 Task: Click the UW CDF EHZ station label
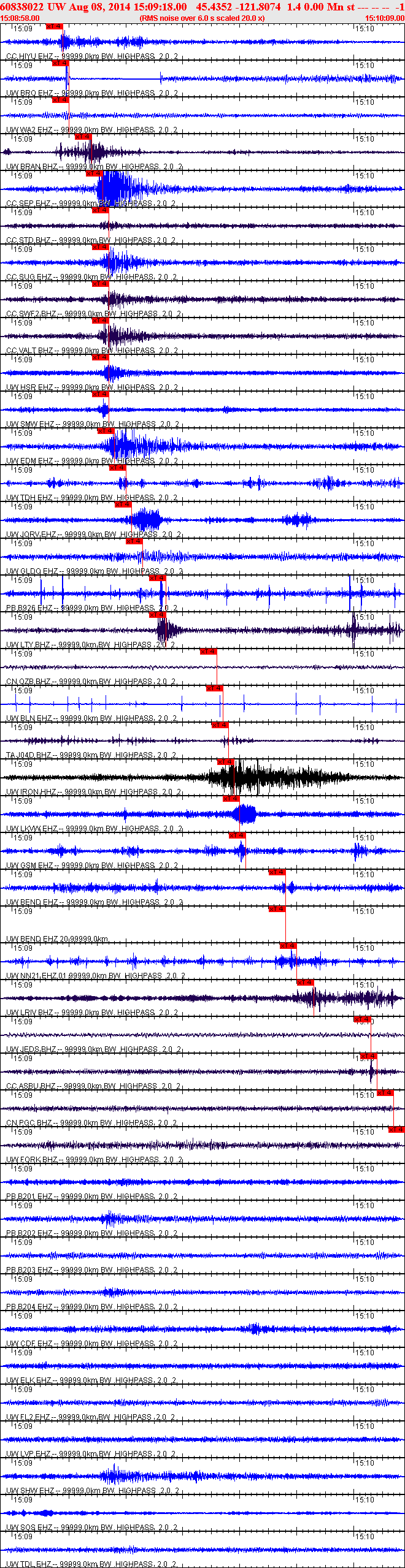coord(92,1344)
